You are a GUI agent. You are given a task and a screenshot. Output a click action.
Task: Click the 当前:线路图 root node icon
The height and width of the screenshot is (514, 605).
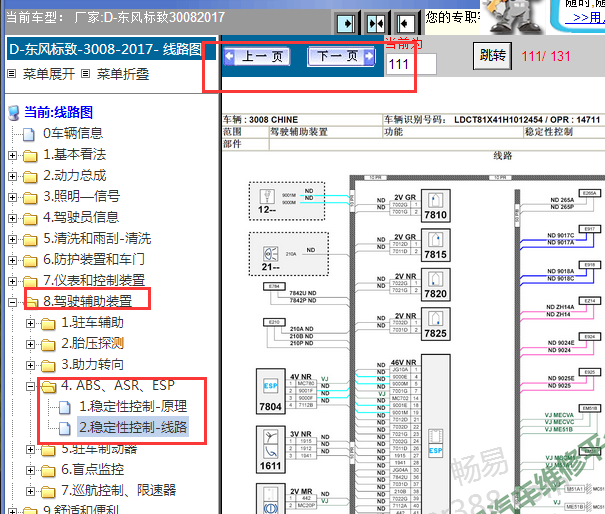[14, 113]
